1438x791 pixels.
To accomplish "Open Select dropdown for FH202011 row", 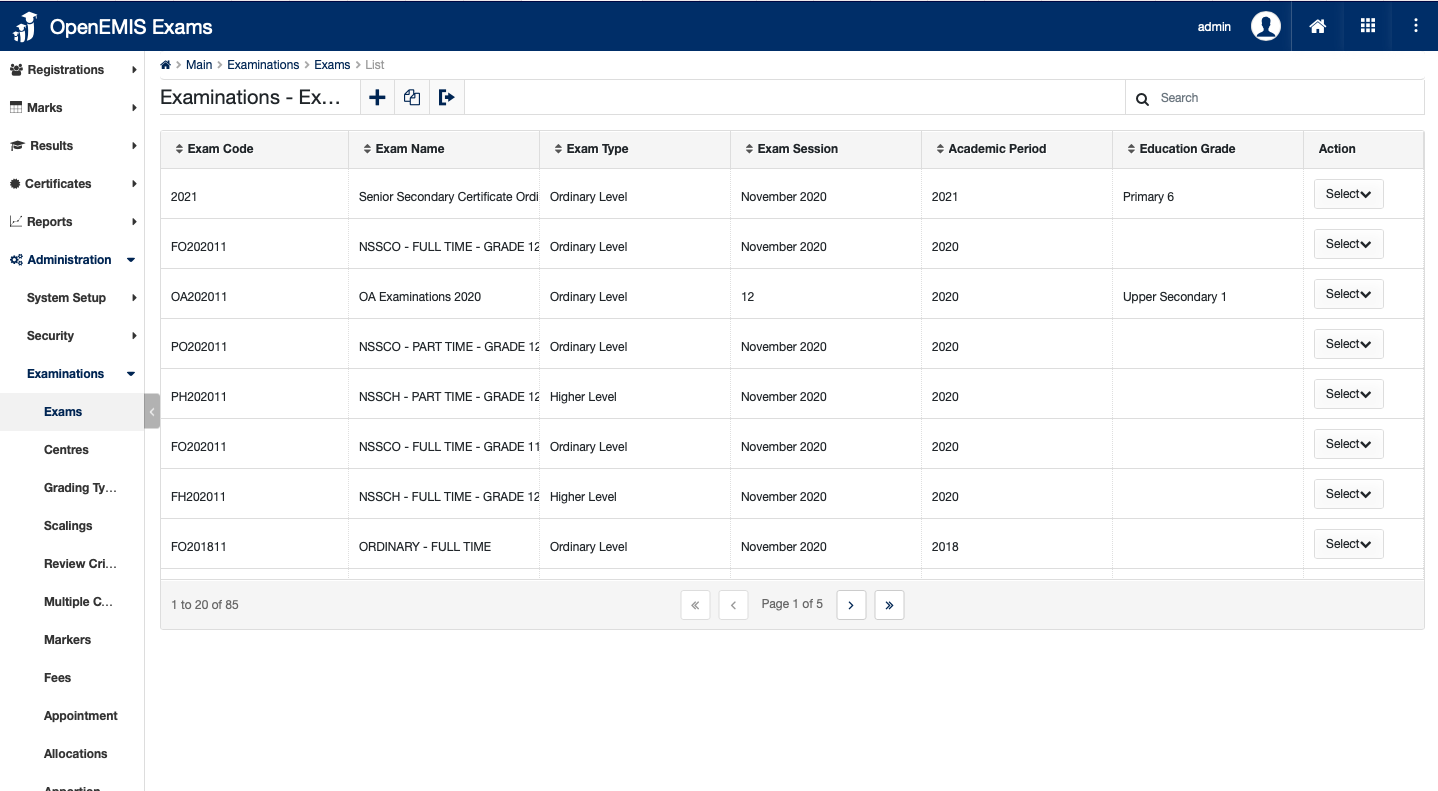I will [x=1348, y=494].
